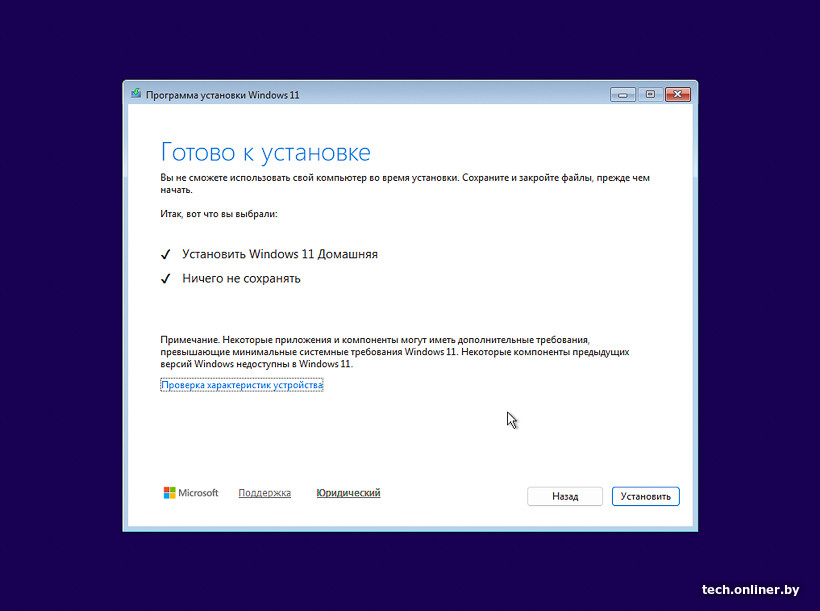Maximize the Windows 11 setup window
Screen dimensions: 820x611
[x=650, y=94]
